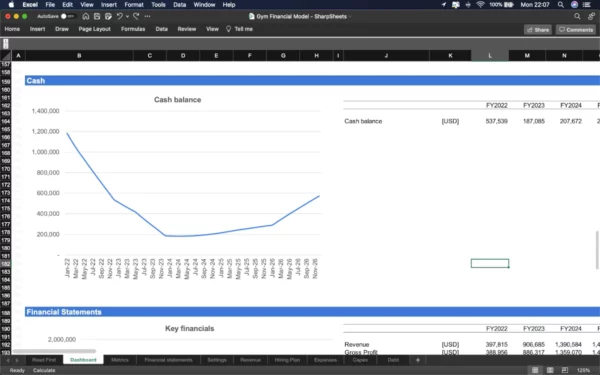Switch to Page Break Preview in status bar
This screenshot has width=600, height=375.
tap(564, 370)
